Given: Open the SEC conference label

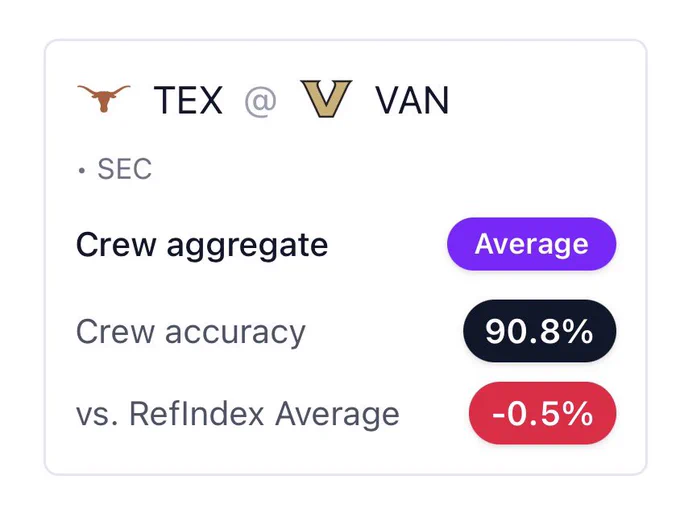Looking at the screenshot, I should pos(124,169).
